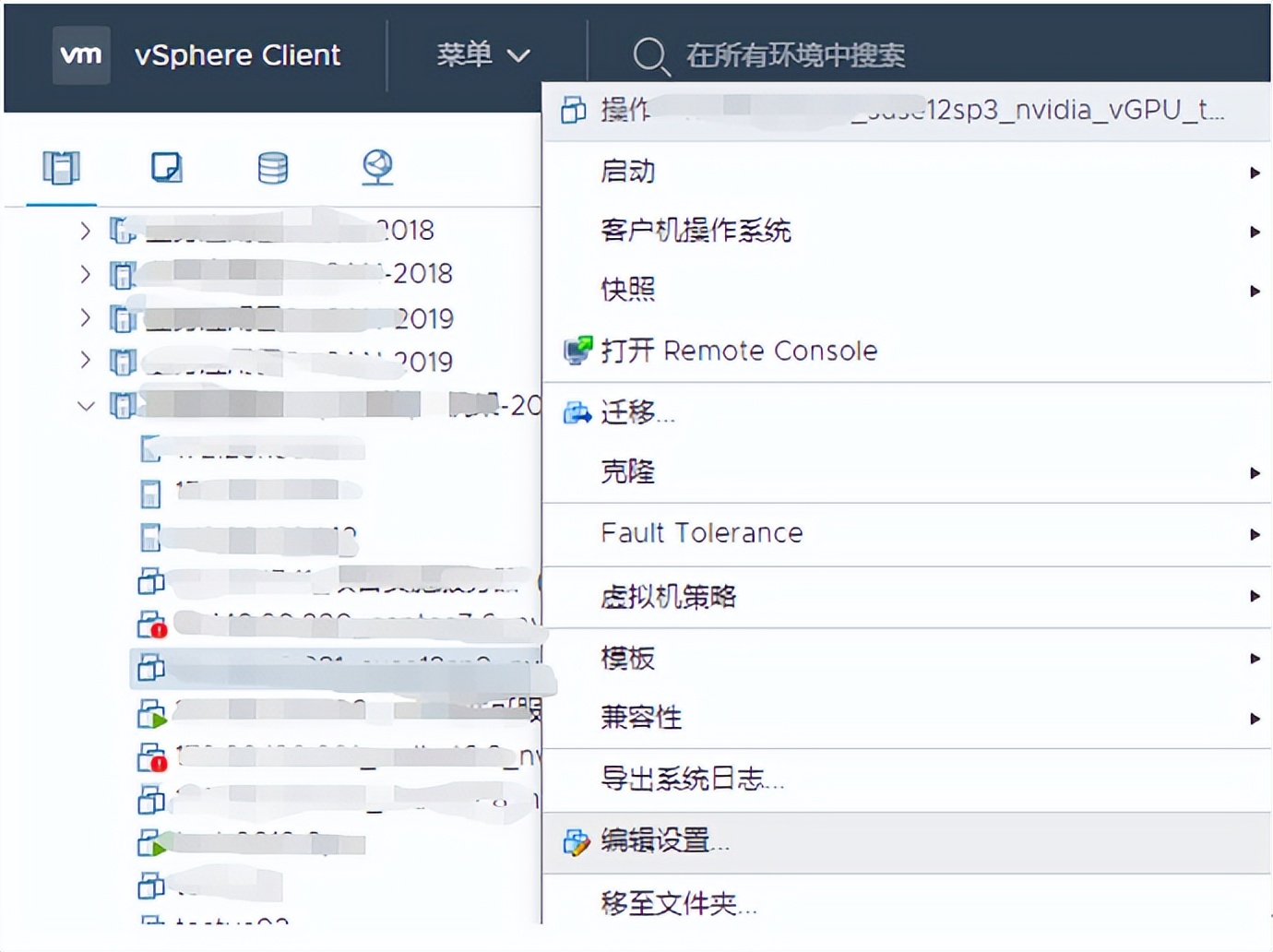This screenshot has width=1273, height=952.
Task: Expand the 模板 submenu arrow
Action: [1255, 659]
